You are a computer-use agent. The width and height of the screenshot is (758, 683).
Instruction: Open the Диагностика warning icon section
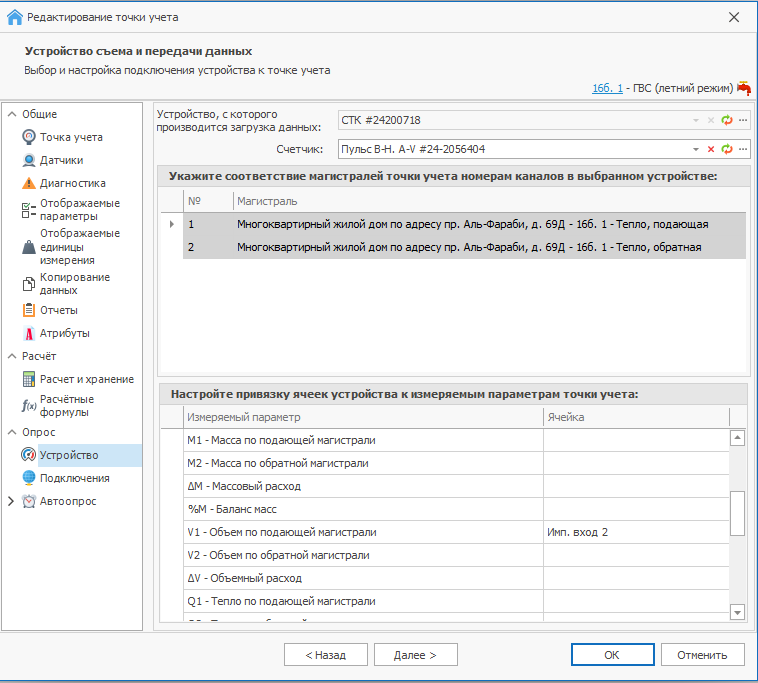click(x=29, y=183)
